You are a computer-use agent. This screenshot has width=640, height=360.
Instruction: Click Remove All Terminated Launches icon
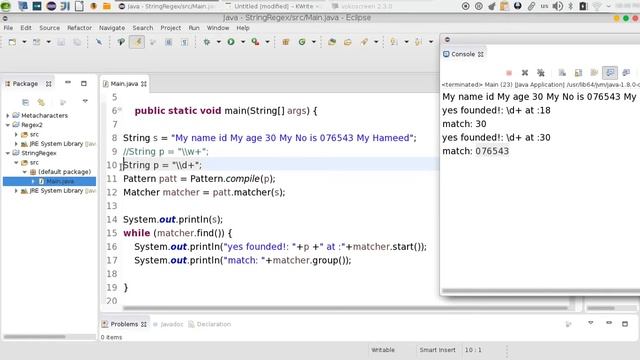coord(541,73)
